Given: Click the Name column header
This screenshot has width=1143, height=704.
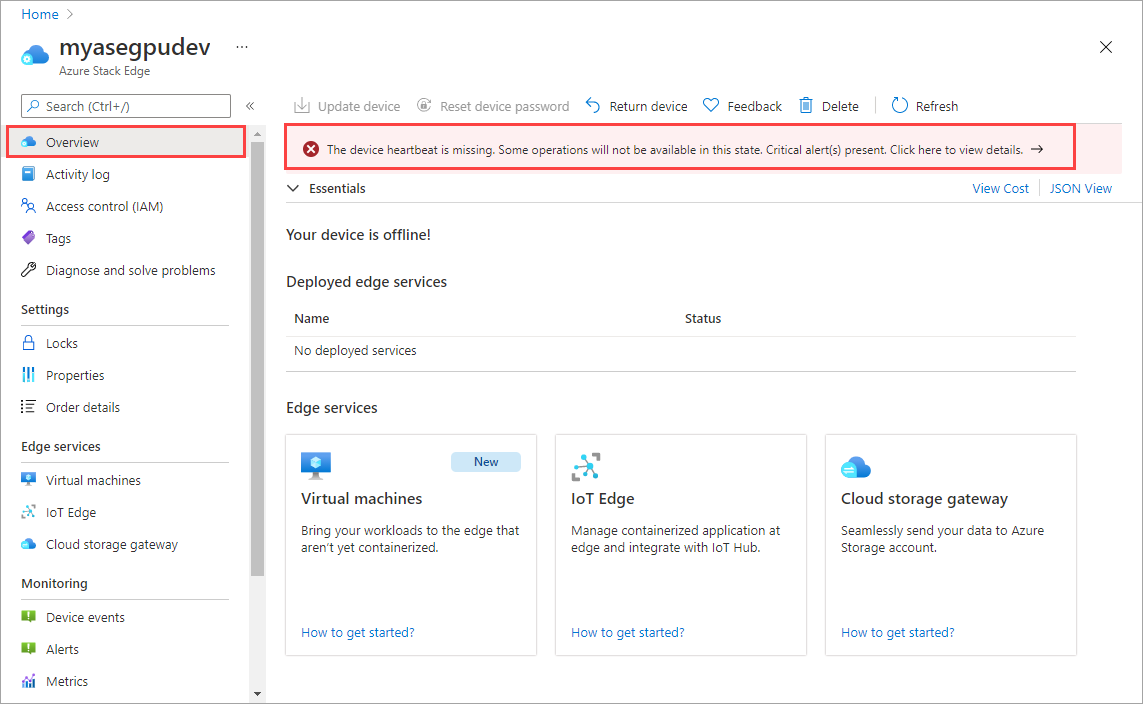Looking at the screenshot, I should pyautogui.click(x=312, y=318).
